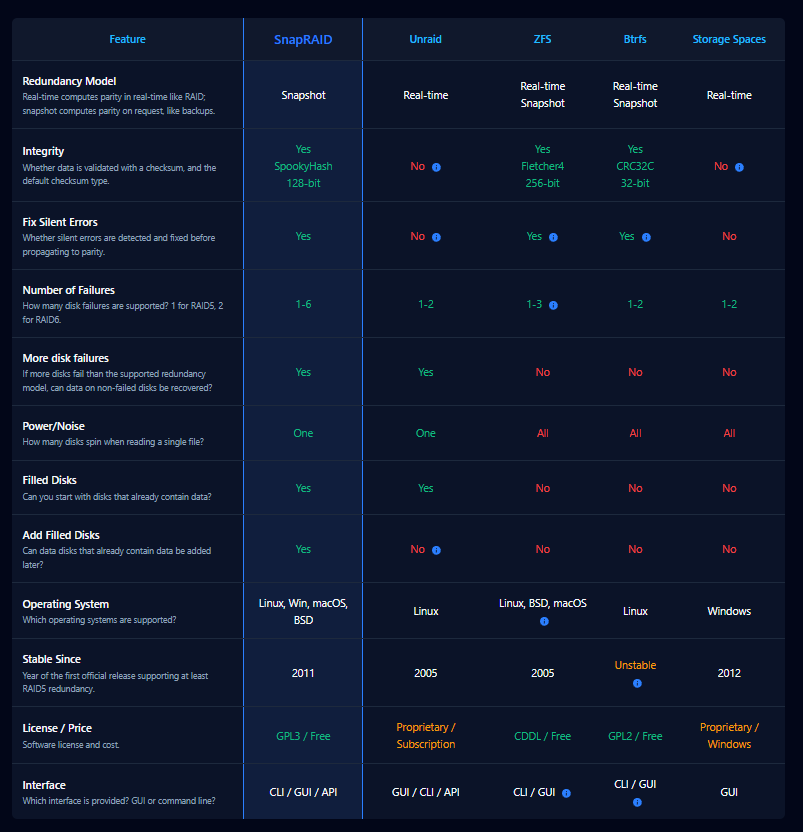Click GPL3 / Free license cell
This screenshot has height=832, width=803.
coord(303,736)
